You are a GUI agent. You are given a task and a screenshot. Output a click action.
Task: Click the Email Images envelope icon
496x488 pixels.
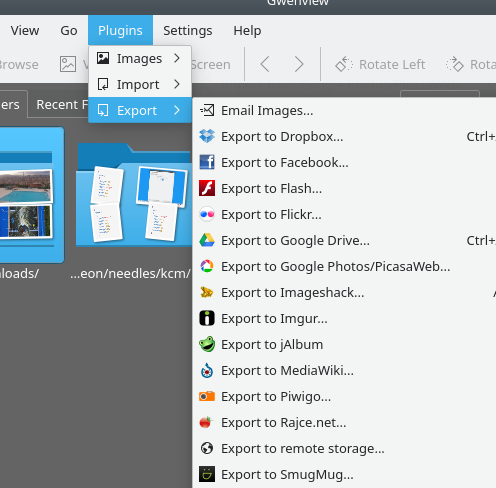[x=207, y=110]
